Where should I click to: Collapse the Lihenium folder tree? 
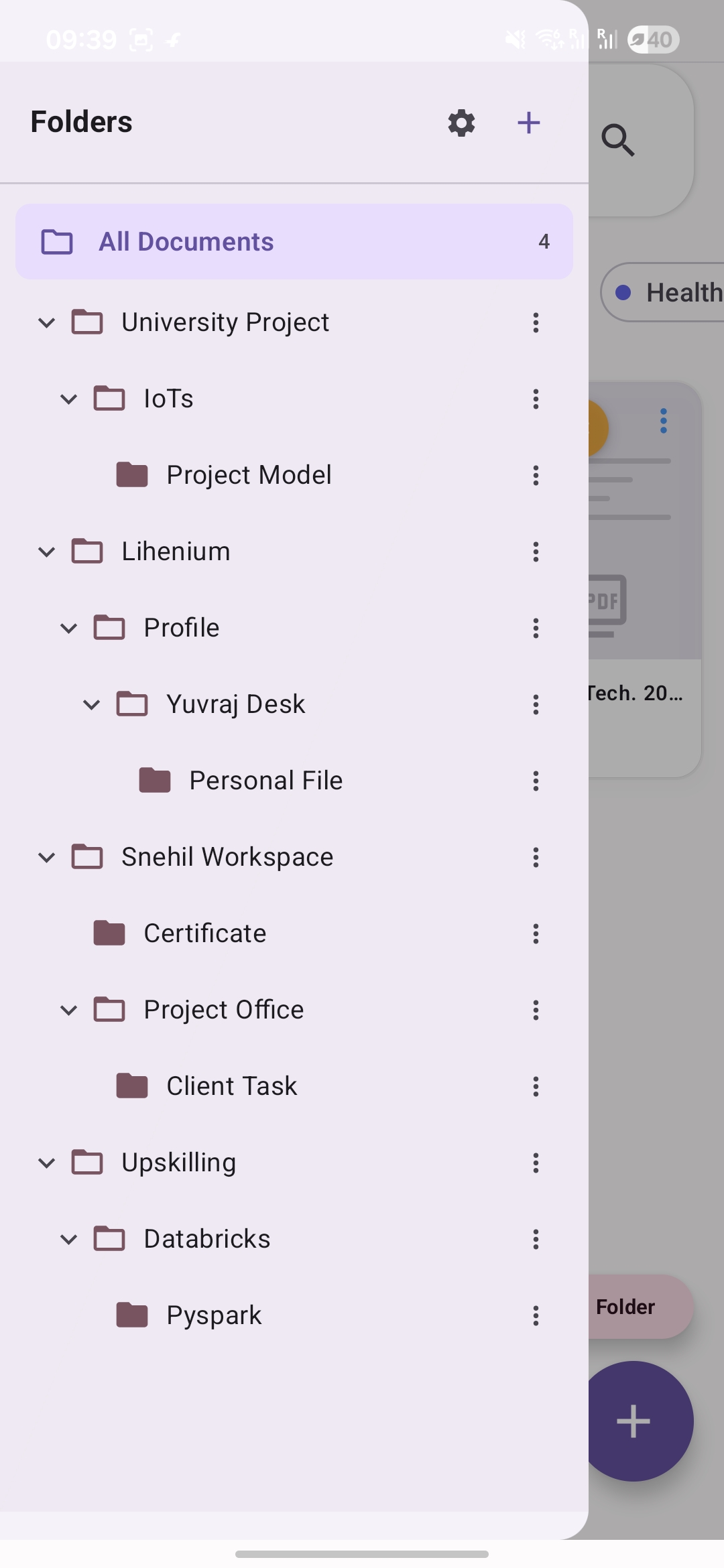click(46, 551)
